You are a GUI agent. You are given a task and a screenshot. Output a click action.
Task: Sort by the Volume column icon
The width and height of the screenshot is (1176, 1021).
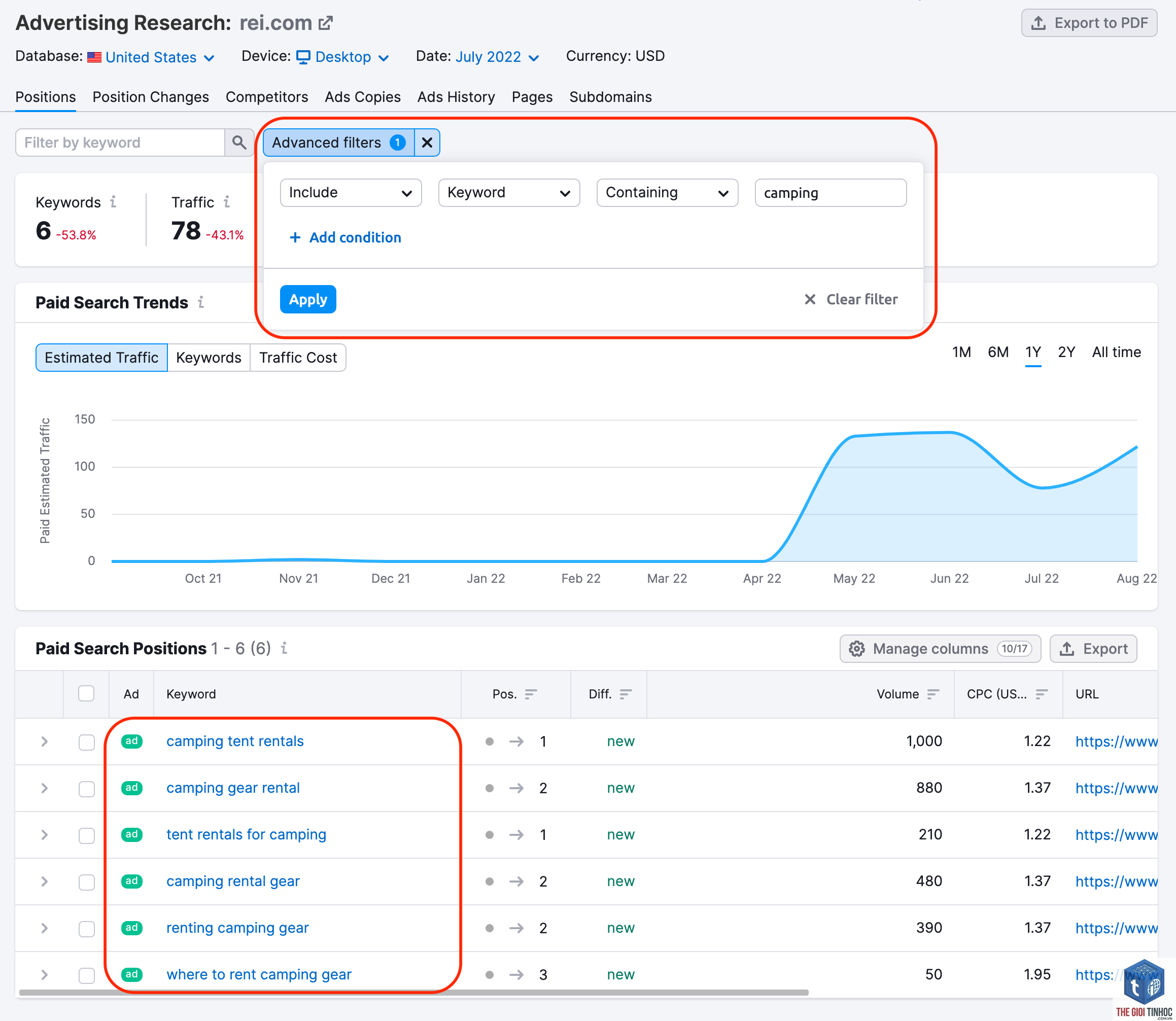click(932, 694)
